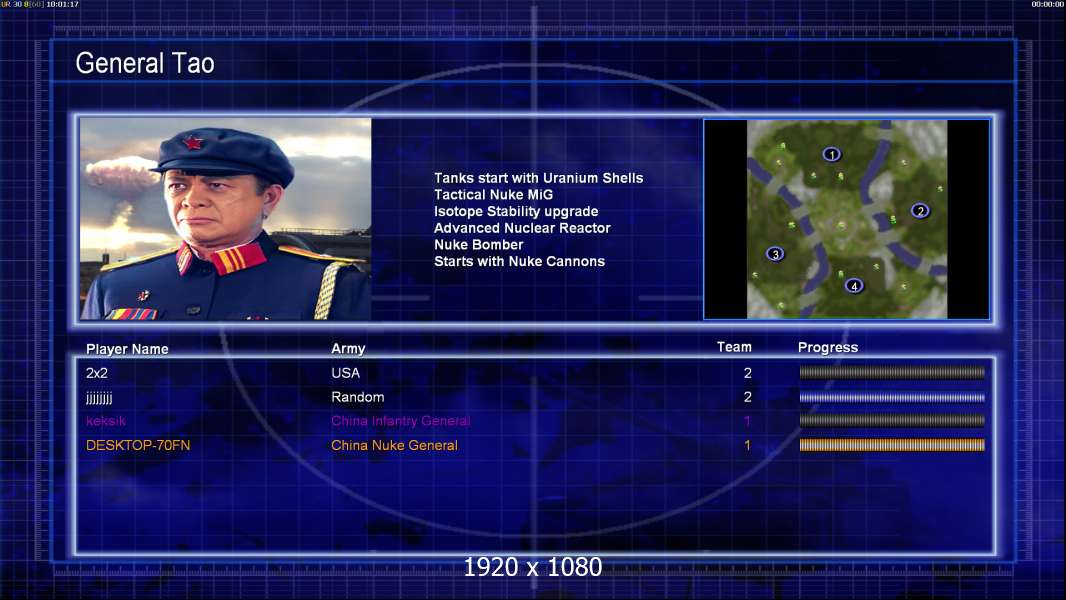Click team number for 2x2
1066x600 pixels.
tap(748, 373)
